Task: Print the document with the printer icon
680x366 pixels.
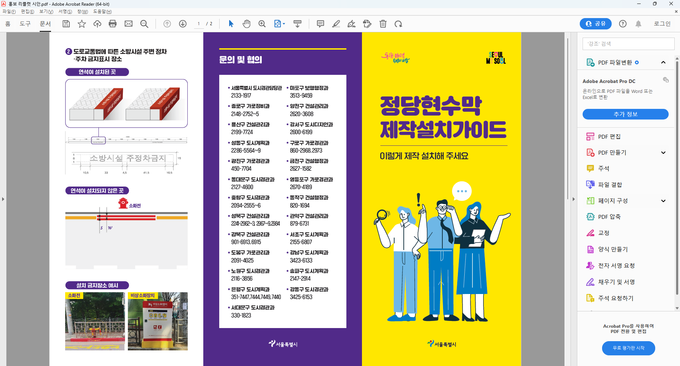Action: (113, 24)
